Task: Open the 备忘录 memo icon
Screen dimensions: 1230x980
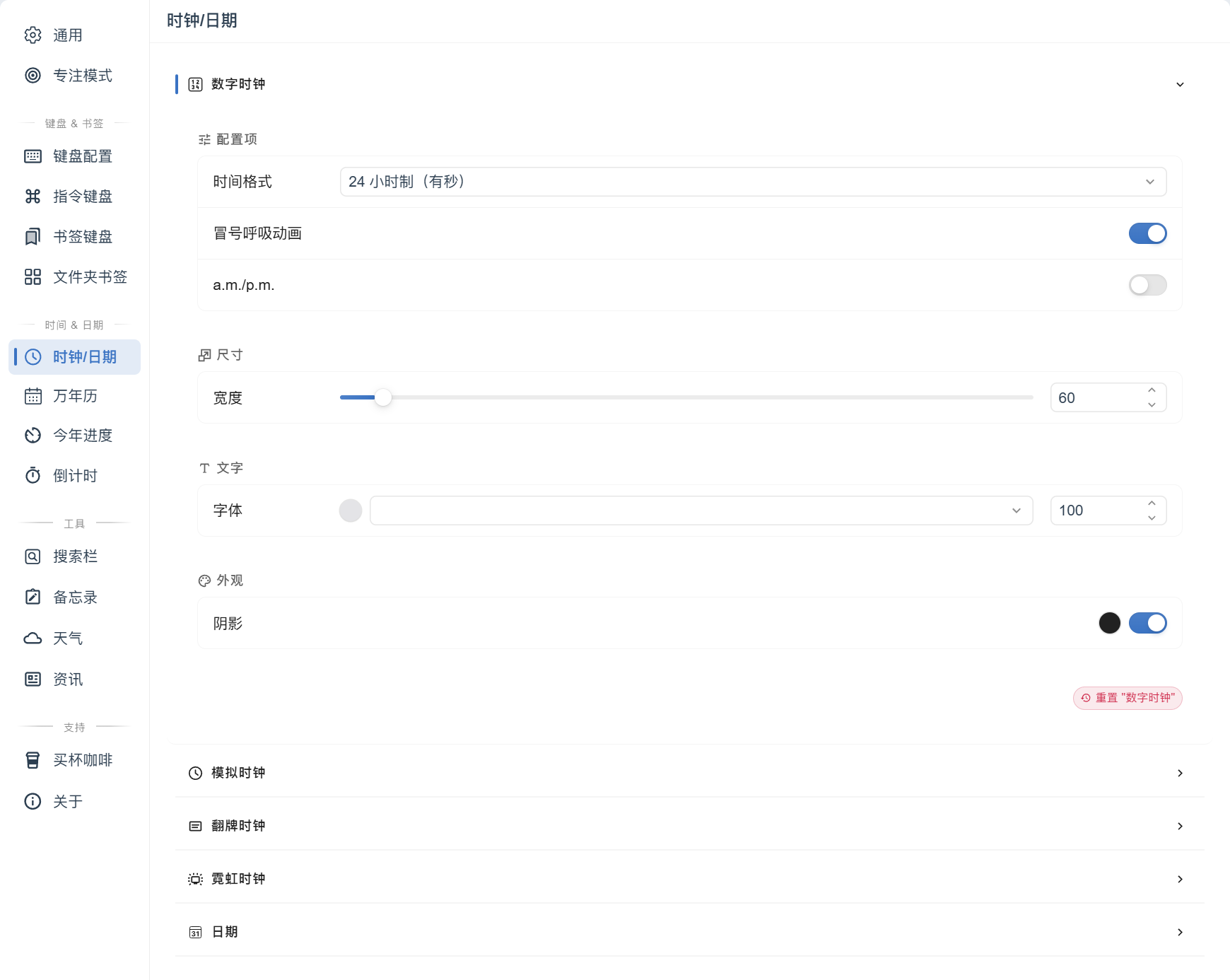Action: click(33, 597)
